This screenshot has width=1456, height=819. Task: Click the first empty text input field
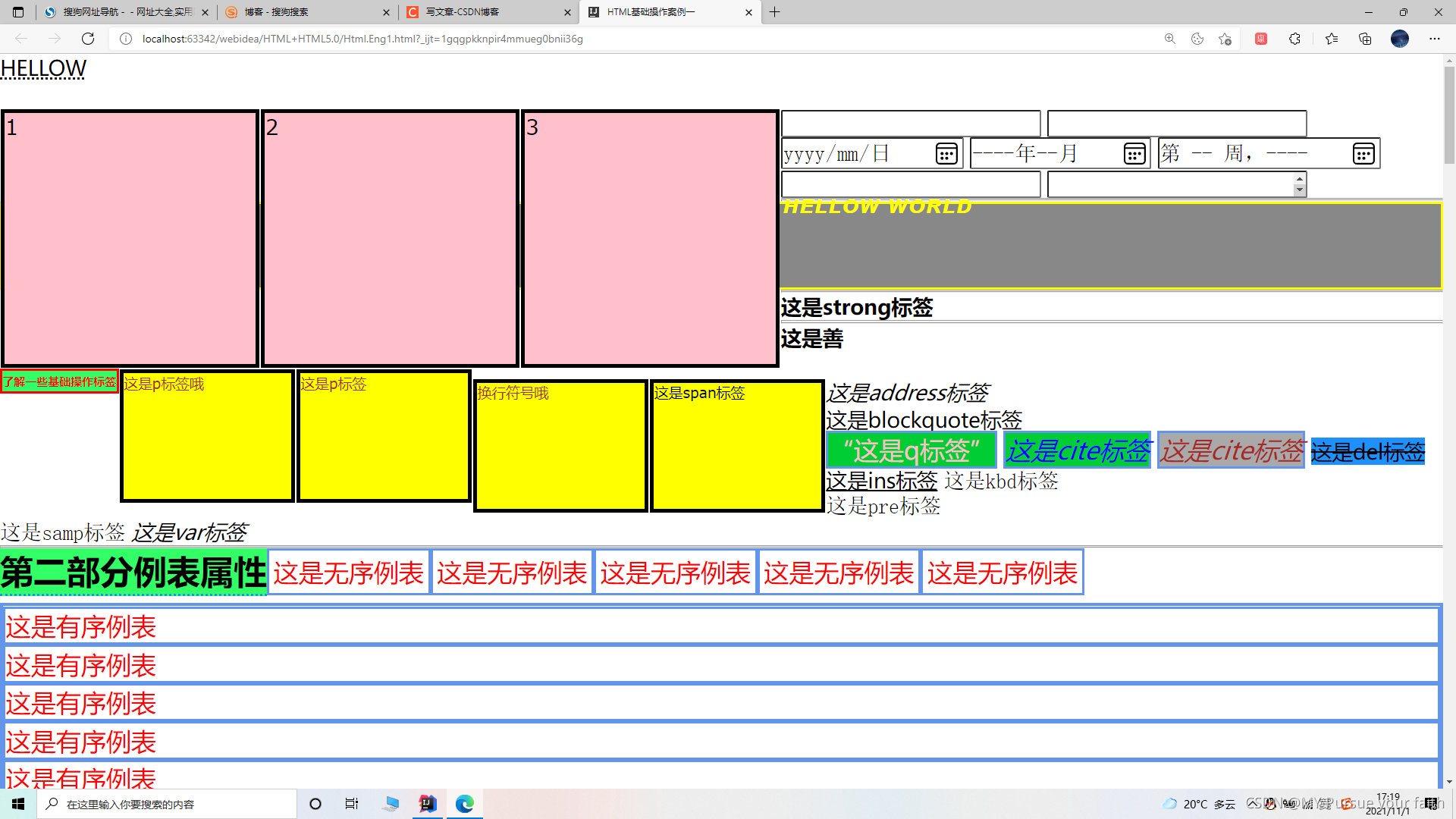910,124
